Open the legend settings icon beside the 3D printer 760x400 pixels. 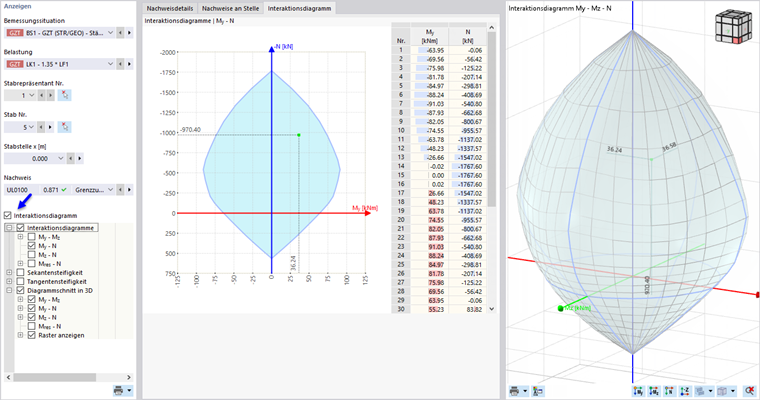538,391
